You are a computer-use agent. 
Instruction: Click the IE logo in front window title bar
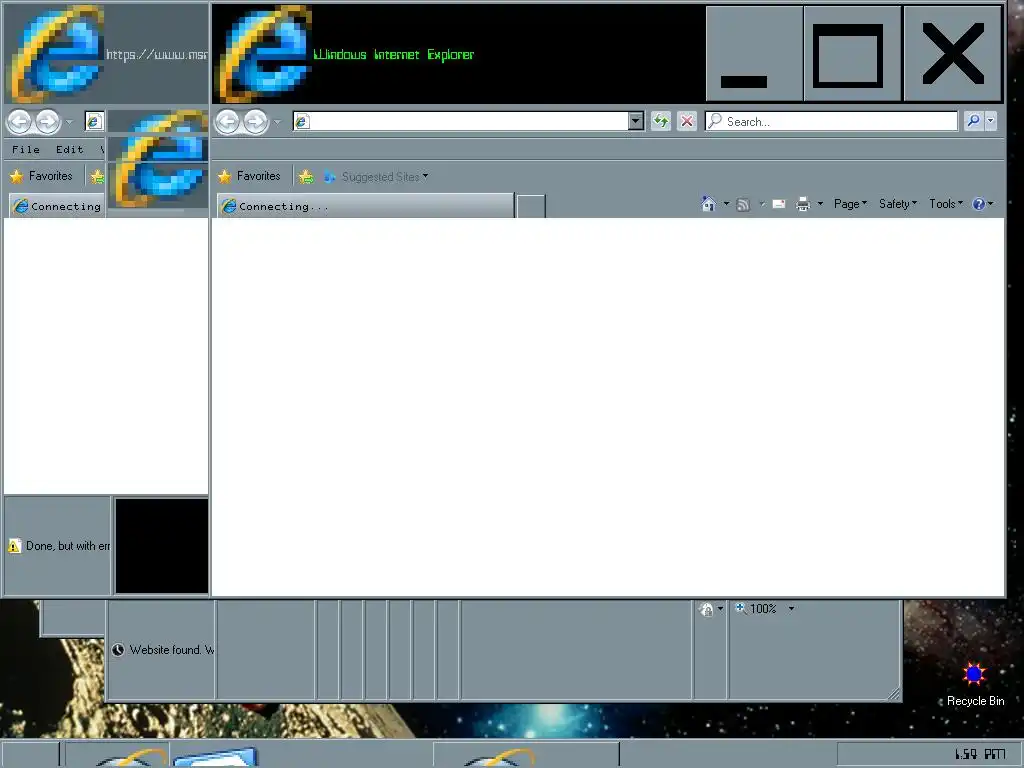[x=264, y=54]
